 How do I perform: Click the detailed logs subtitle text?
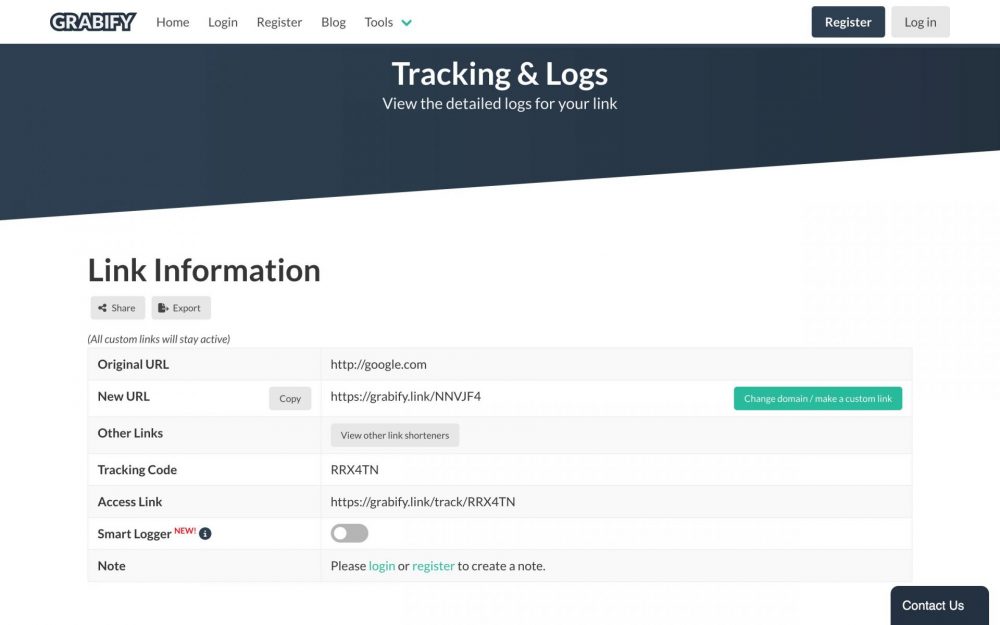click(499, 103)
